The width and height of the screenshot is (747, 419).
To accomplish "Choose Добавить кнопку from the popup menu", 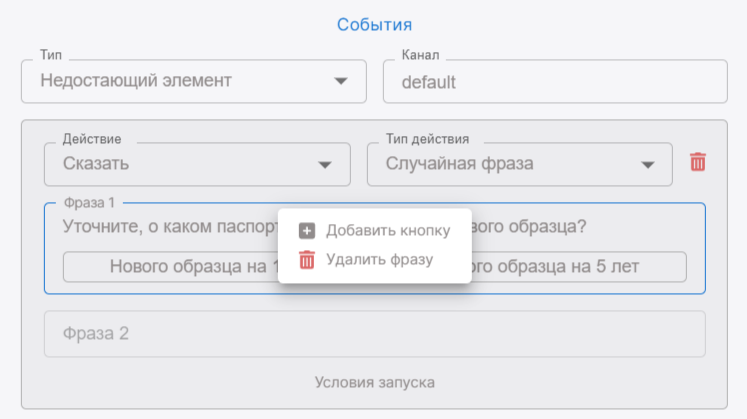I will (x=375, y=230).
